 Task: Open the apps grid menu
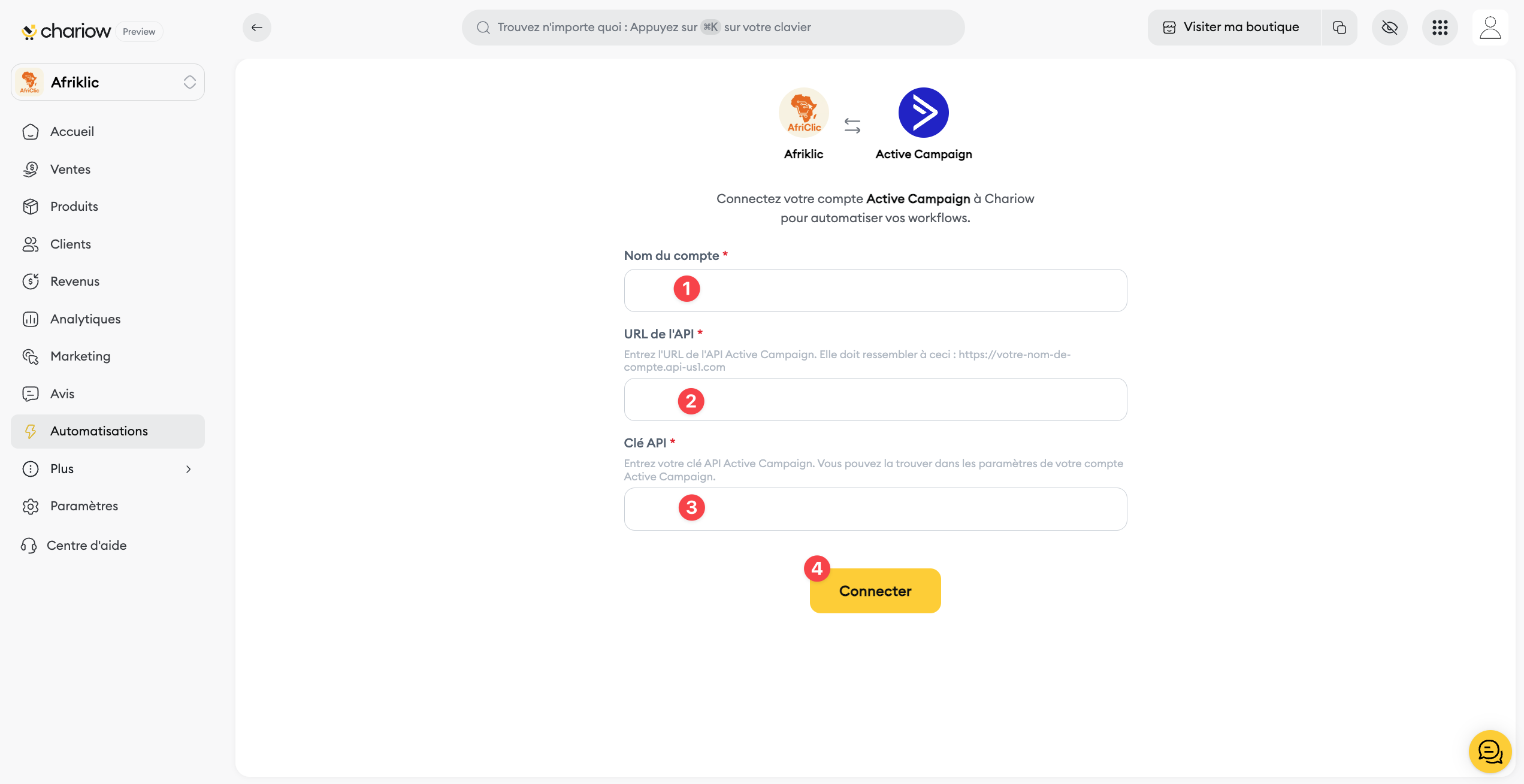click(x=1440, y=28)
